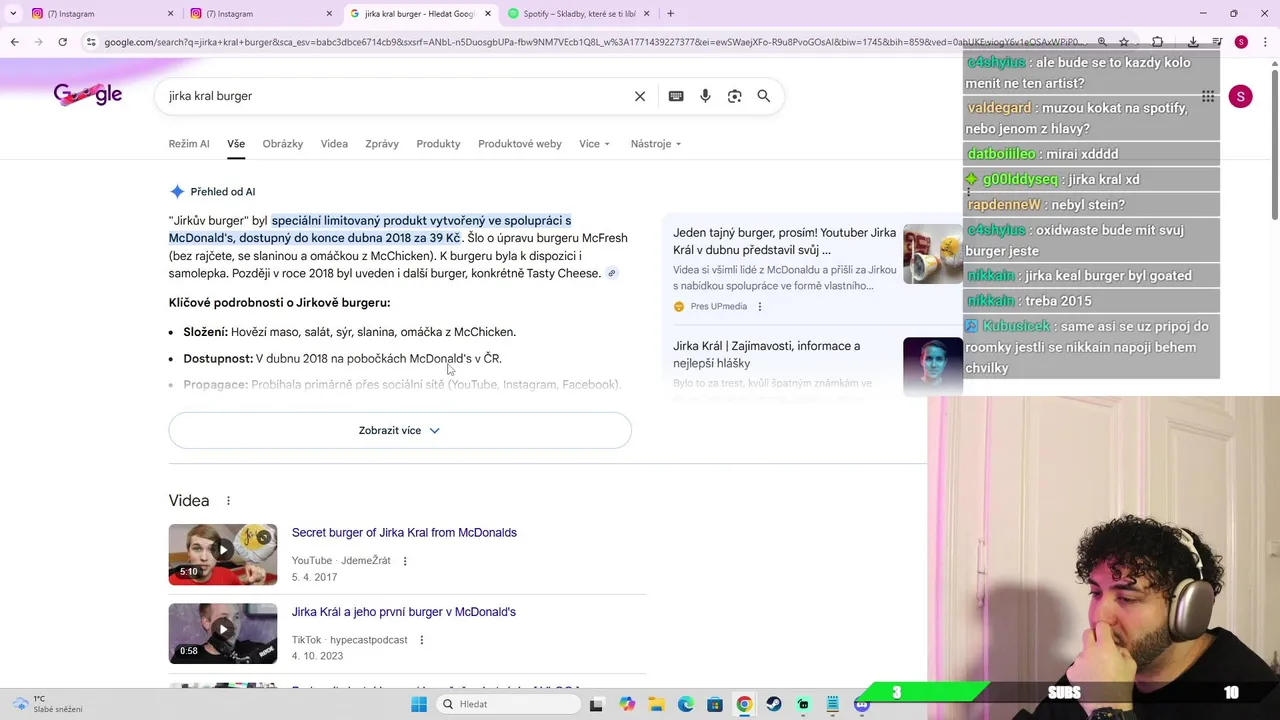Image resolution: width=1280 pixels, height=720 pixels.
Task: Select the Produktové weby tab
Action: (x=520, y=144)
